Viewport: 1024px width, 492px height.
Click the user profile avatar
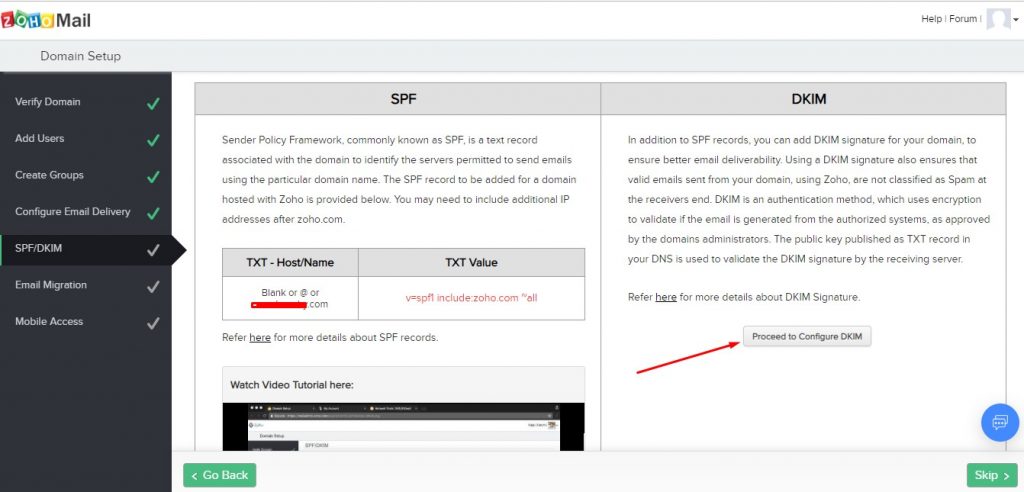click(x=998, y=19)
